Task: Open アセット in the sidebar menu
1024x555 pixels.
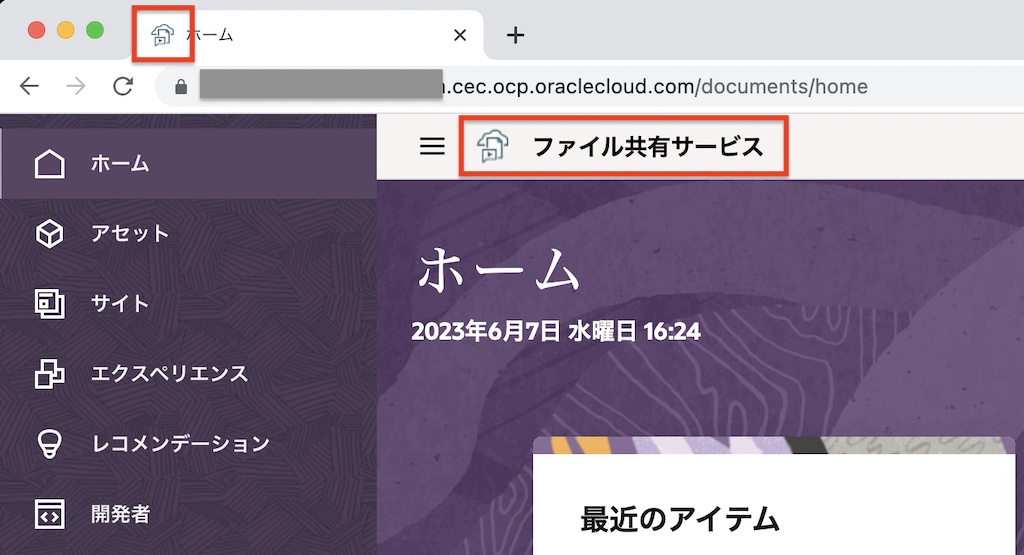Action: click(x=189, y=233)
